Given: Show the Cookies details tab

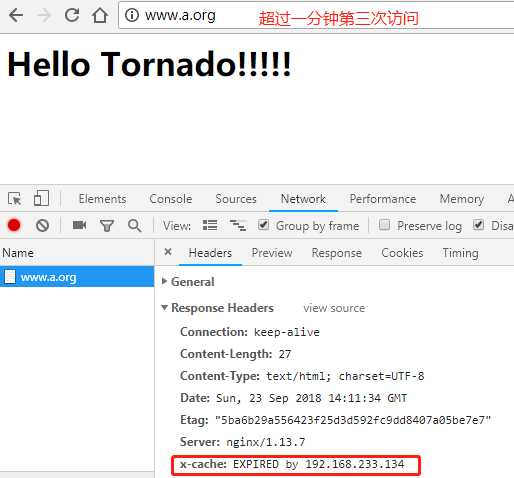Looking at the screenshot, I should (402, 253).
